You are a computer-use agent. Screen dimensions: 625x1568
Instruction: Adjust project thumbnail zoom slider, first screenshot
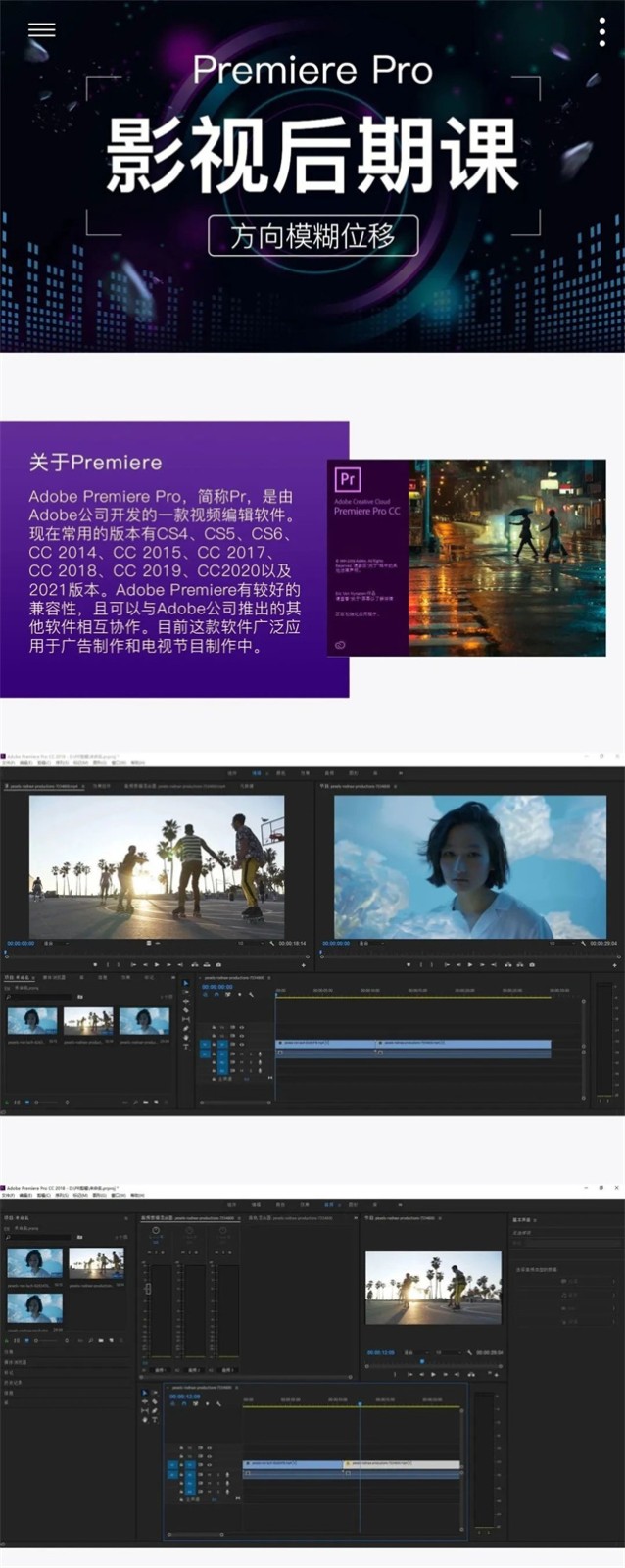point(49,1102)
